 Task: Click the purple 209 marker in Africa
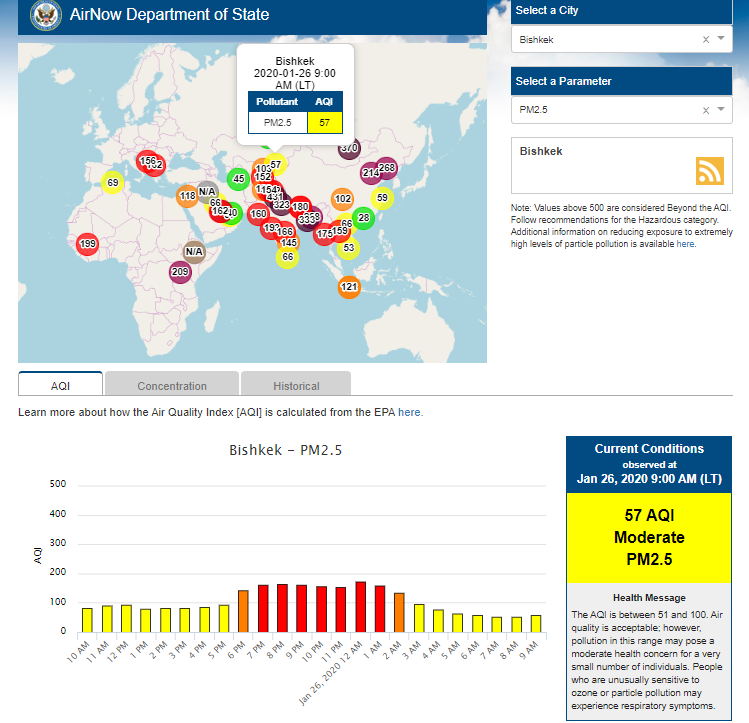[180, 272]
